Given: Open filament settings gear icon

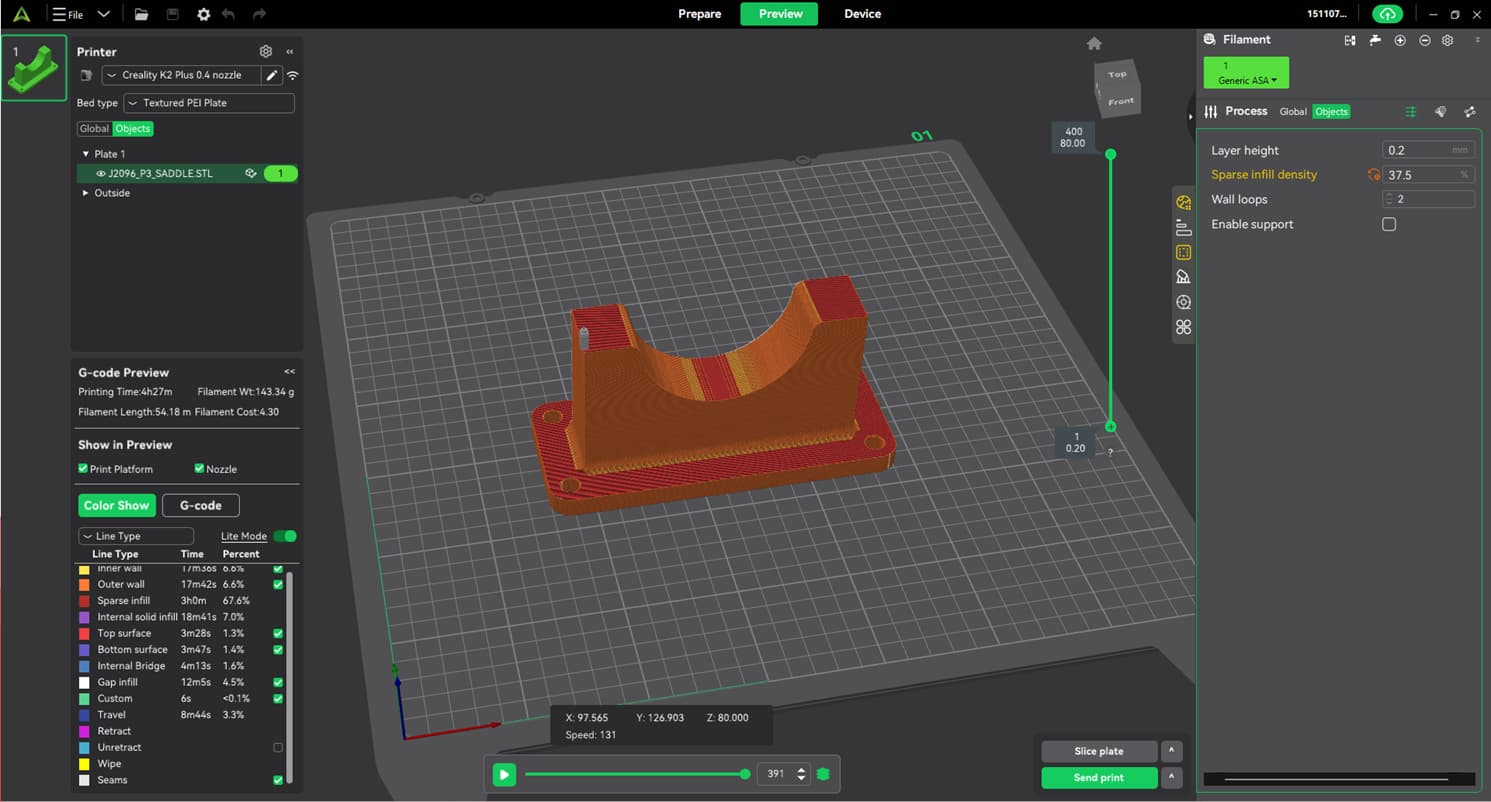Looking at the screenshot, I should point(1447,40).
